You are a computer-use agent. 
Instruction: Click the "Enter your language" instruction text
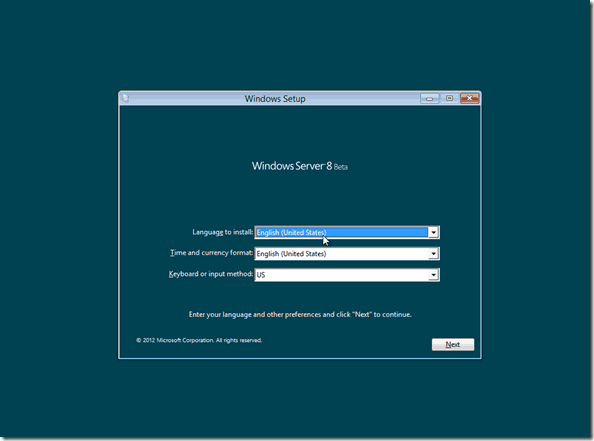coord(300,314)
